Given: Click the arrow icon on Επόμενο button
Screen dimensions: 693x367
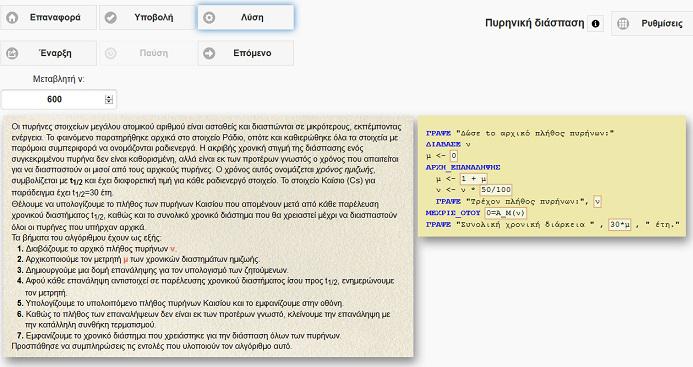Looking at the screenshot, I should (209, 53).
